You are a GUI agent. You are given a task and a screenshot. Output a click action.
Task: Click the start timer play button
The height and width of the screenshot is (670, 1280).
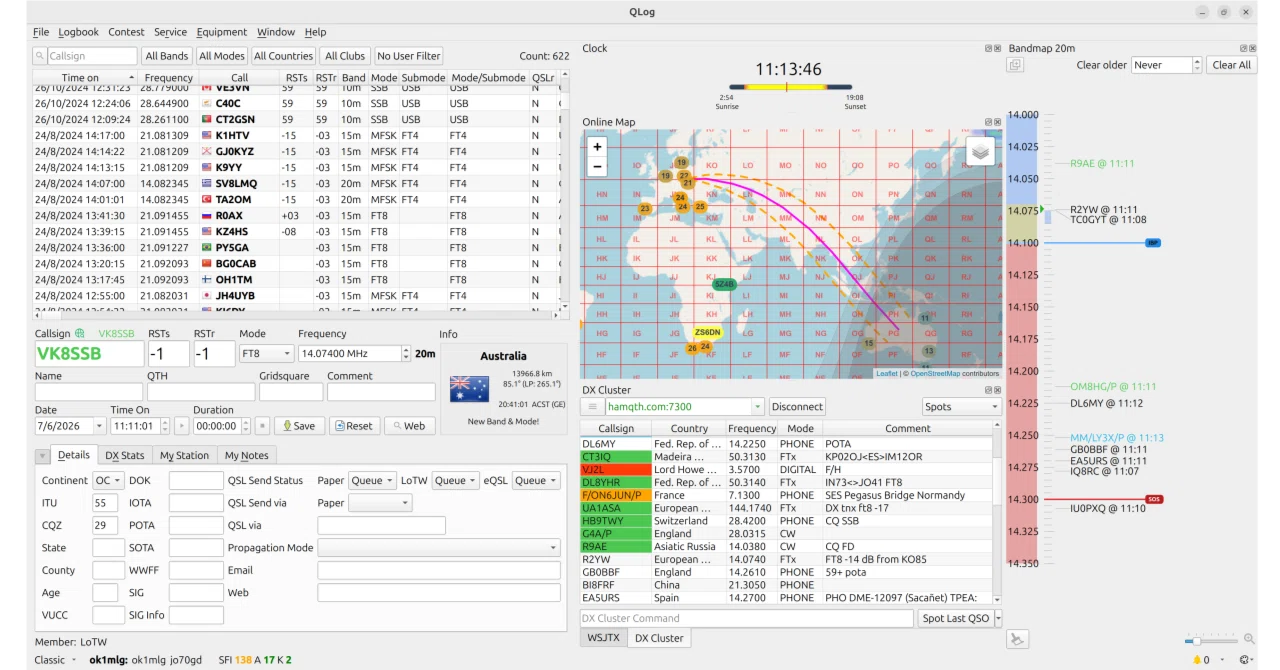(181, 426)
